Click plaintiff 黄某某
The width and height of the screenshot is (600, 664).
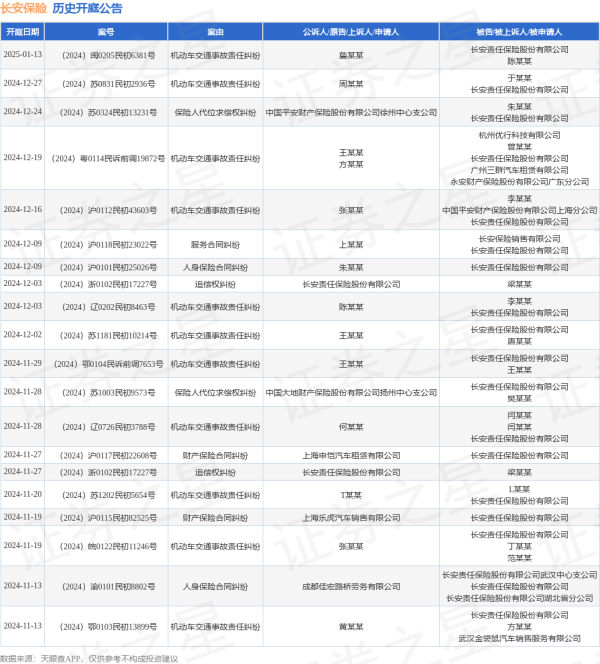pos(351,627)
